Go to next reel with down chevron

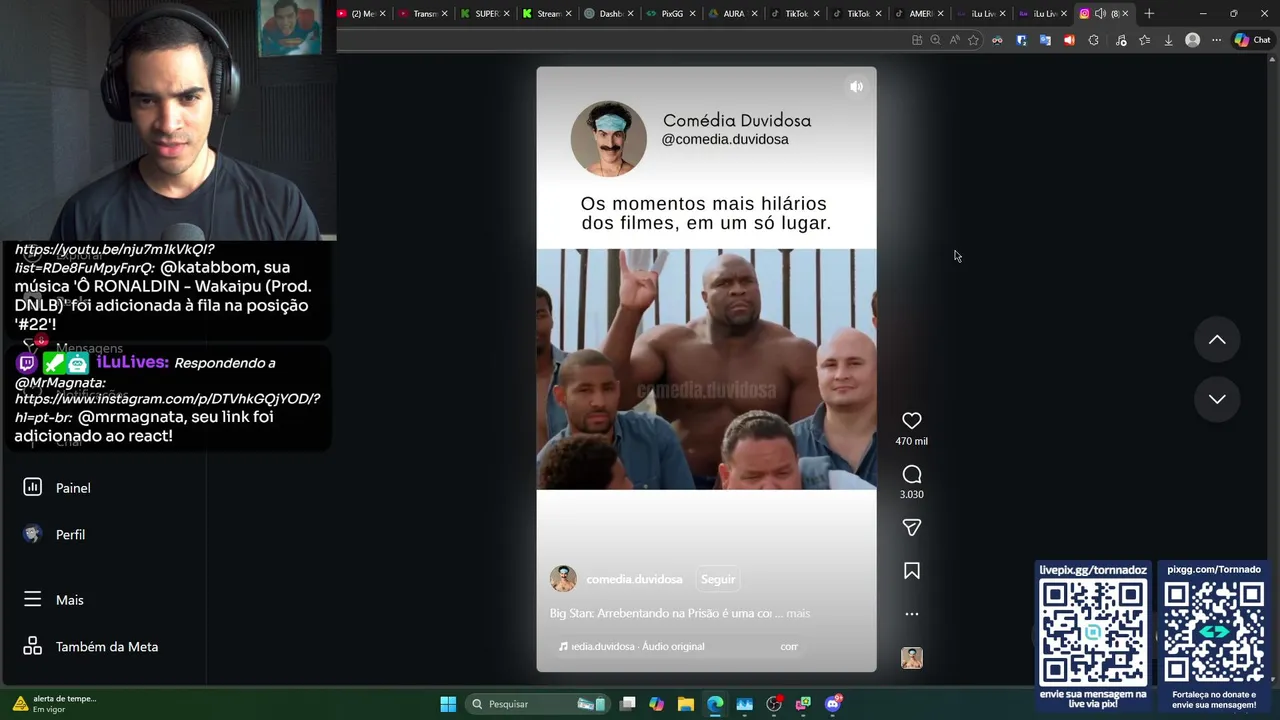click(x=1217, y=399)
